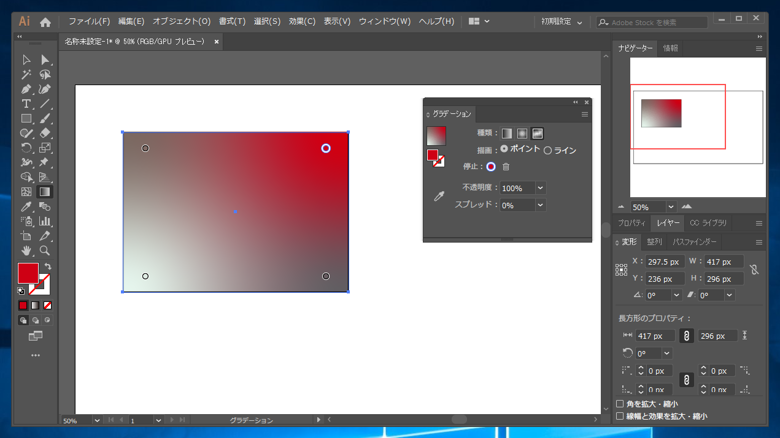Choose the Zoom magnifier tool
The height and width of the screenshot is (438, 780).
click(x=45, y=250)
